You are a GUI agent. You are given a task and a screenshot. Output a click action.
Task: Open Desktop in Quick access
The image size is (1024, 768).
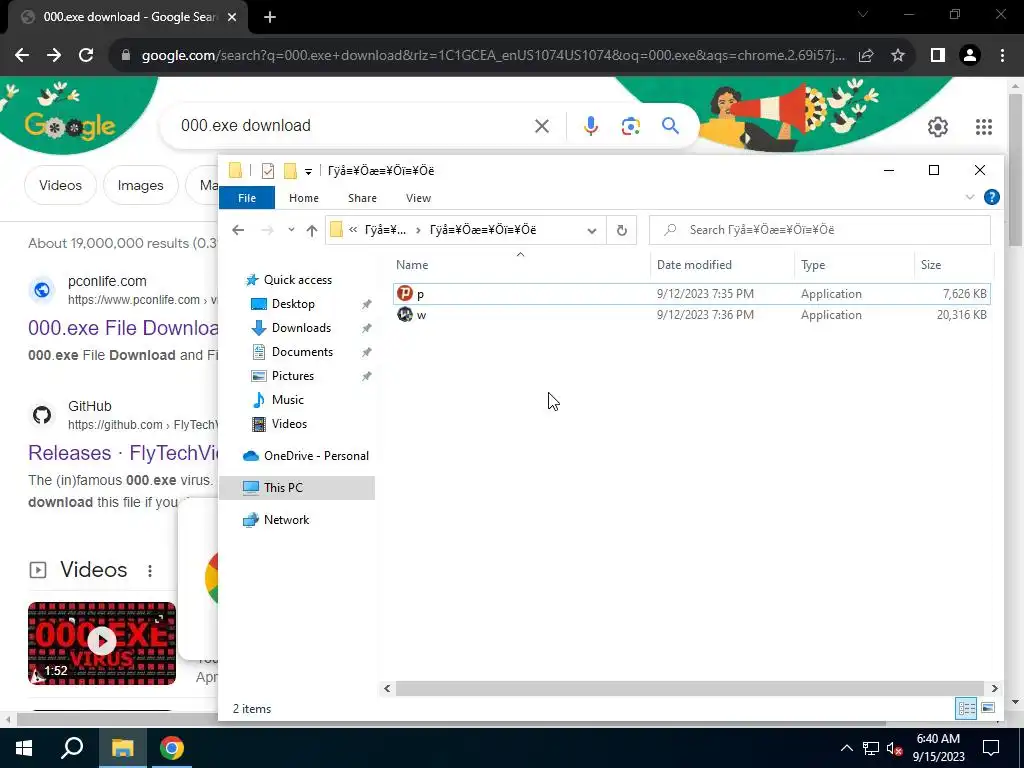coord(293,304)
